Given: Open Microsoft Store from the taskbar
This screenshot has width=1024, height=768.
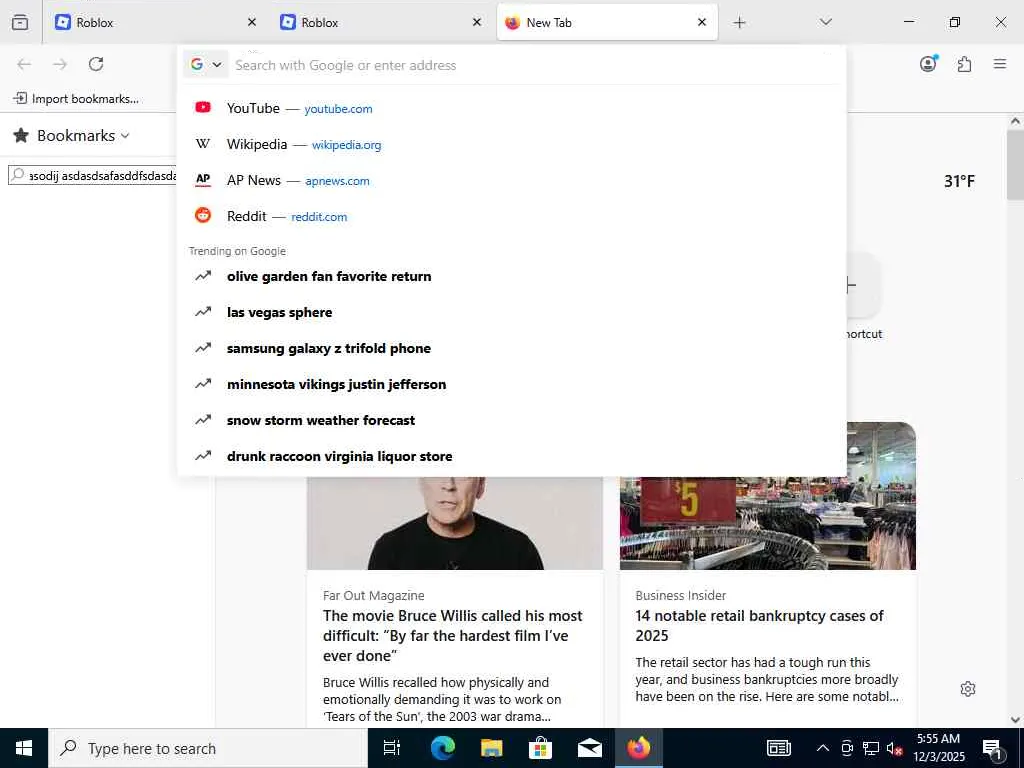Looking at the screenshot, I should 540,748.
